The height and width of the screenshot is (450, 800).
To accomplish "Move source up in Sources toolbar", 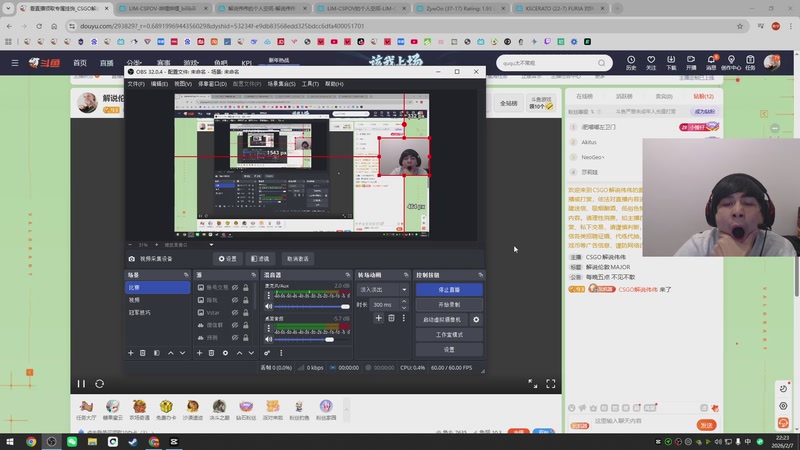I will tap(239, 353).
